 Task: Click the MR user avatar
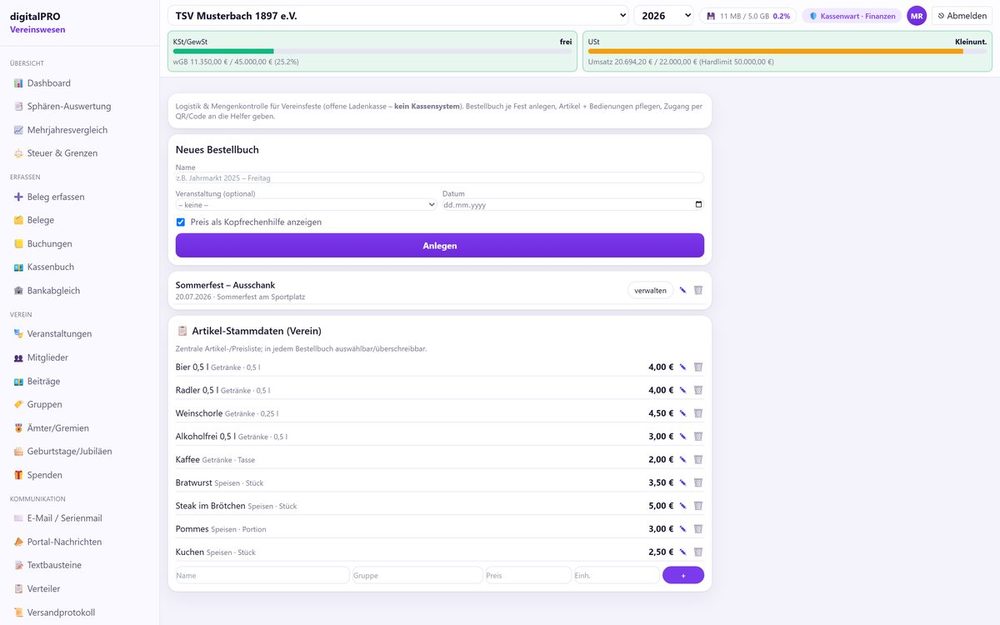pyautogui.click(x=916, y=16)
